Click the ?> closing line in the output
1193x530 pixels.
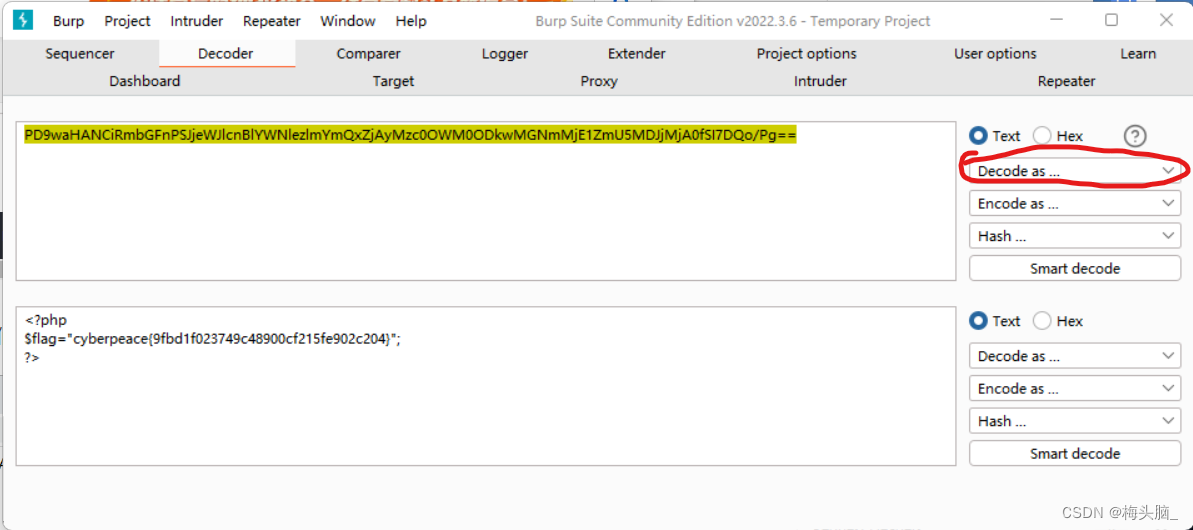pos(31,357)
